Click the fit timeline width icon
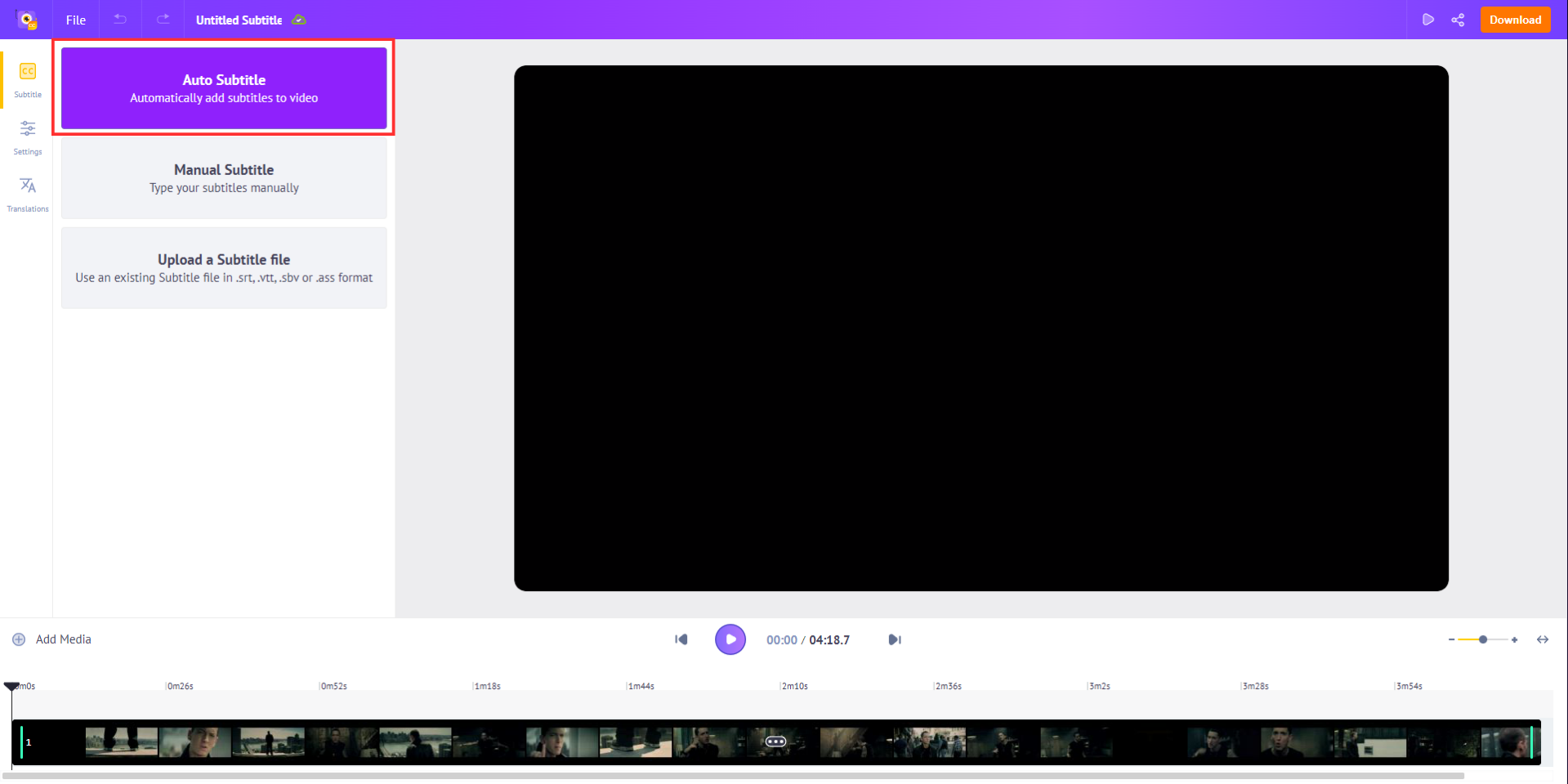 [x=1543, y=639]
